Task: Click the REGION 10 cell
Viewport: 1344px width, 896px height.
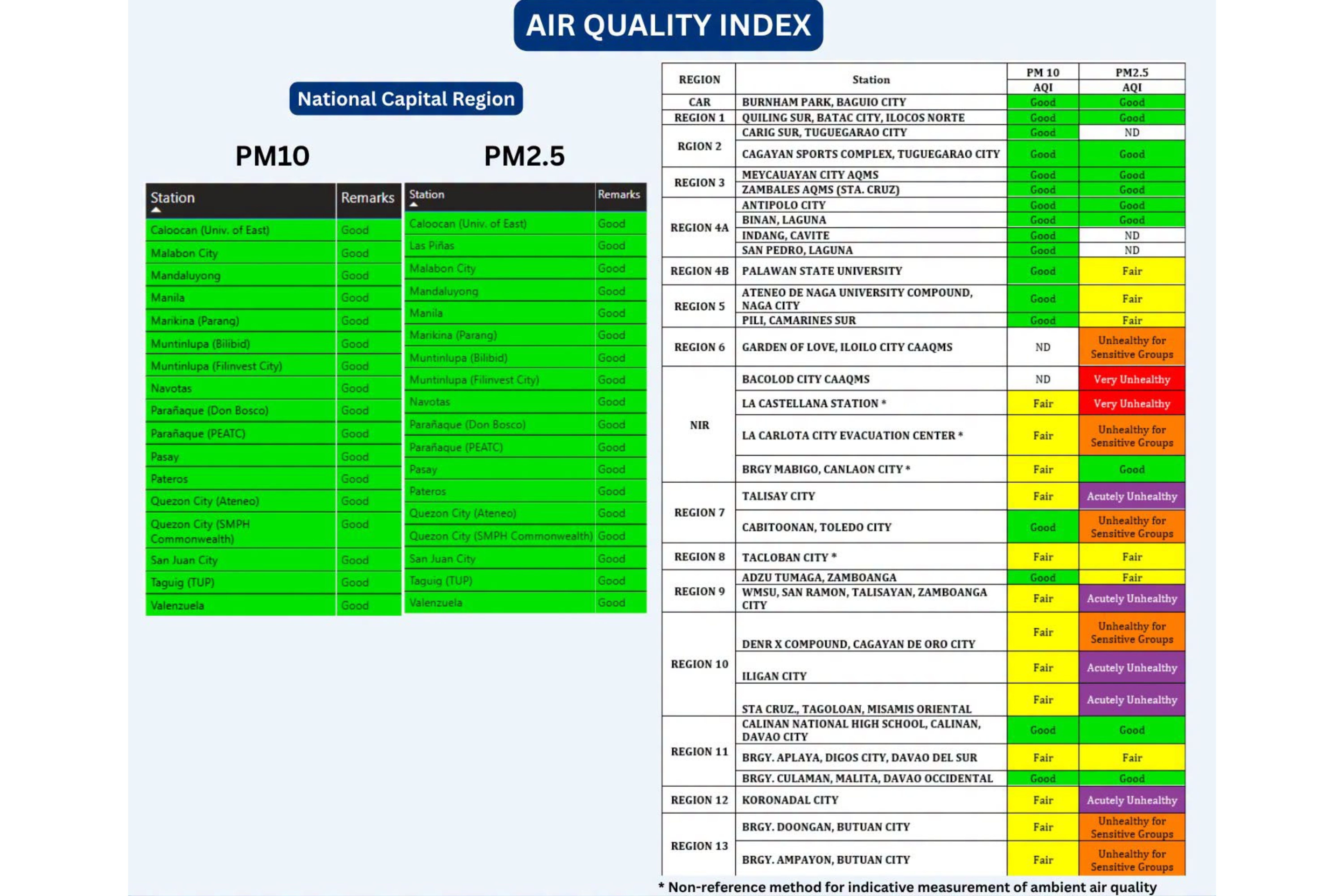Action: click(x=699, y=664)
